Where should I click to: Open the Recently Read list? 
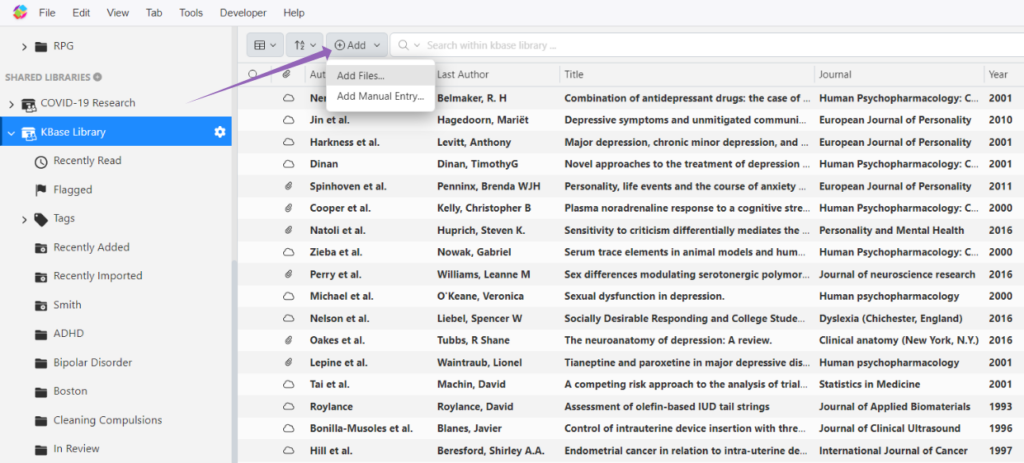(x=87, y=161)
